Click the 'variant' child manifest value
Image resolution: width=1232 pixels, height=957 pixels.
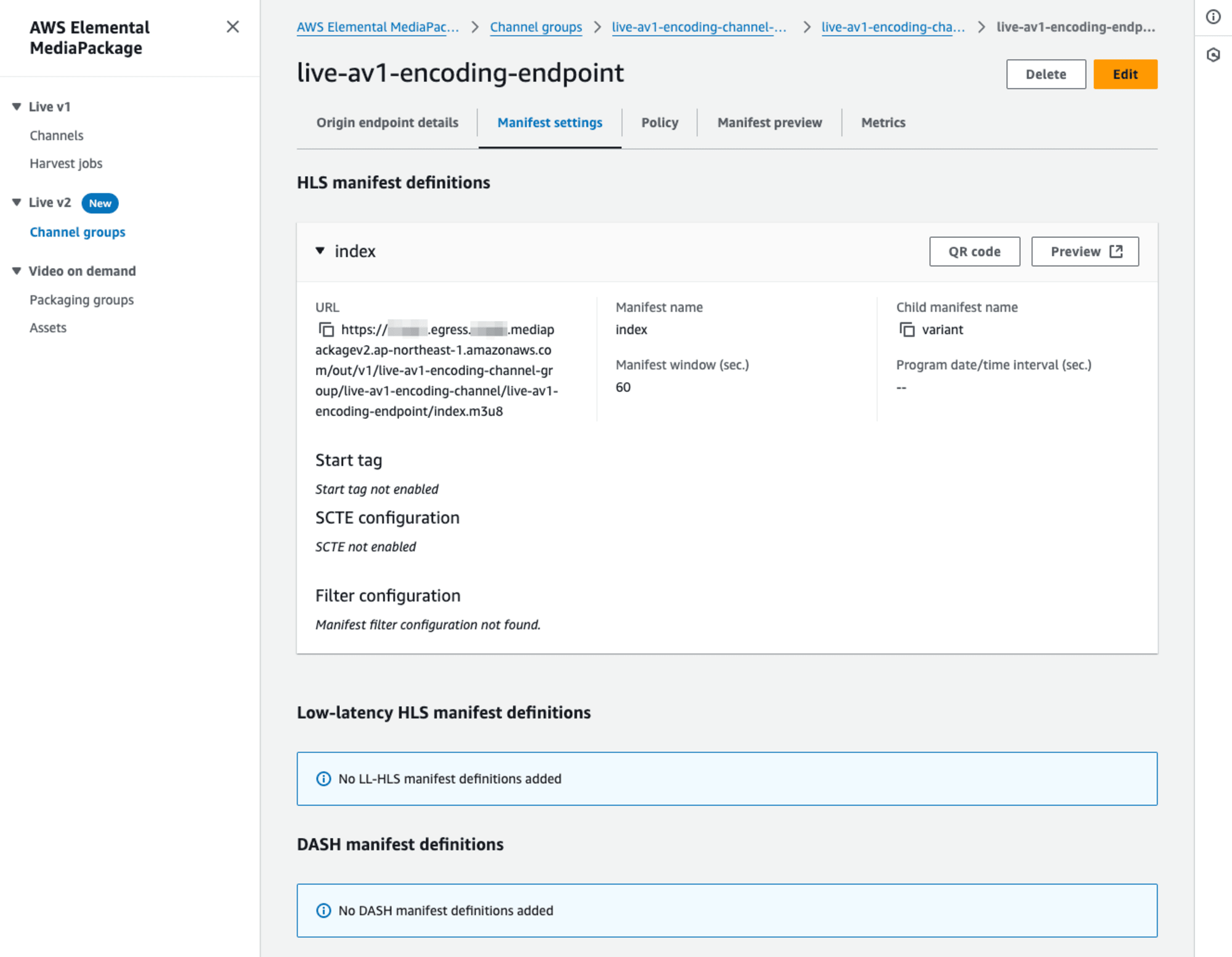tap(942, 330)
